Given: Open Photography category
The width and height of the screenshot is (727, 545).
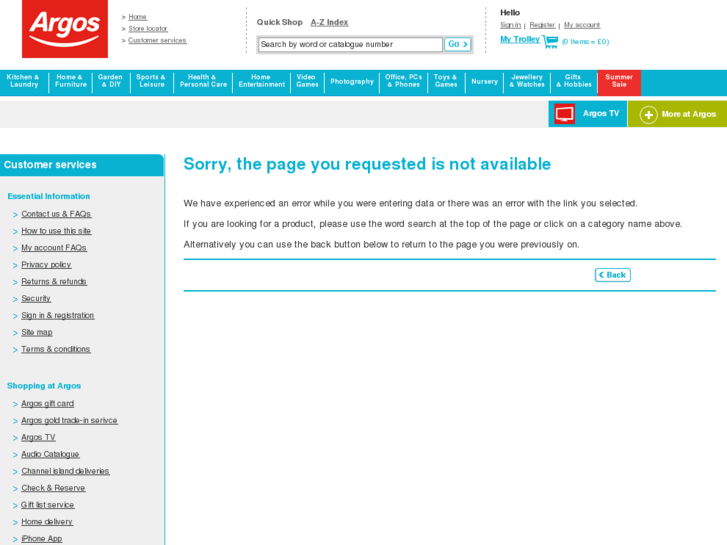Looking at the screenshot, I should [x=352, y=82].
